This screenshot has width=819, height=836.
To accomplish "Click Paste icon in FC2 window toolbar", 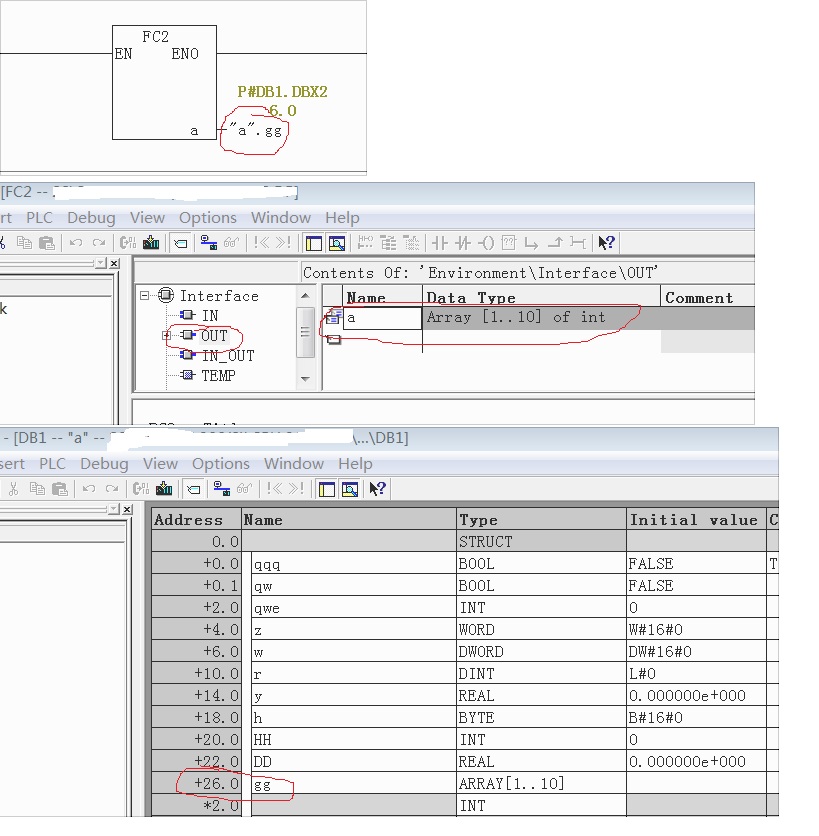I will (x=47, y=243).
